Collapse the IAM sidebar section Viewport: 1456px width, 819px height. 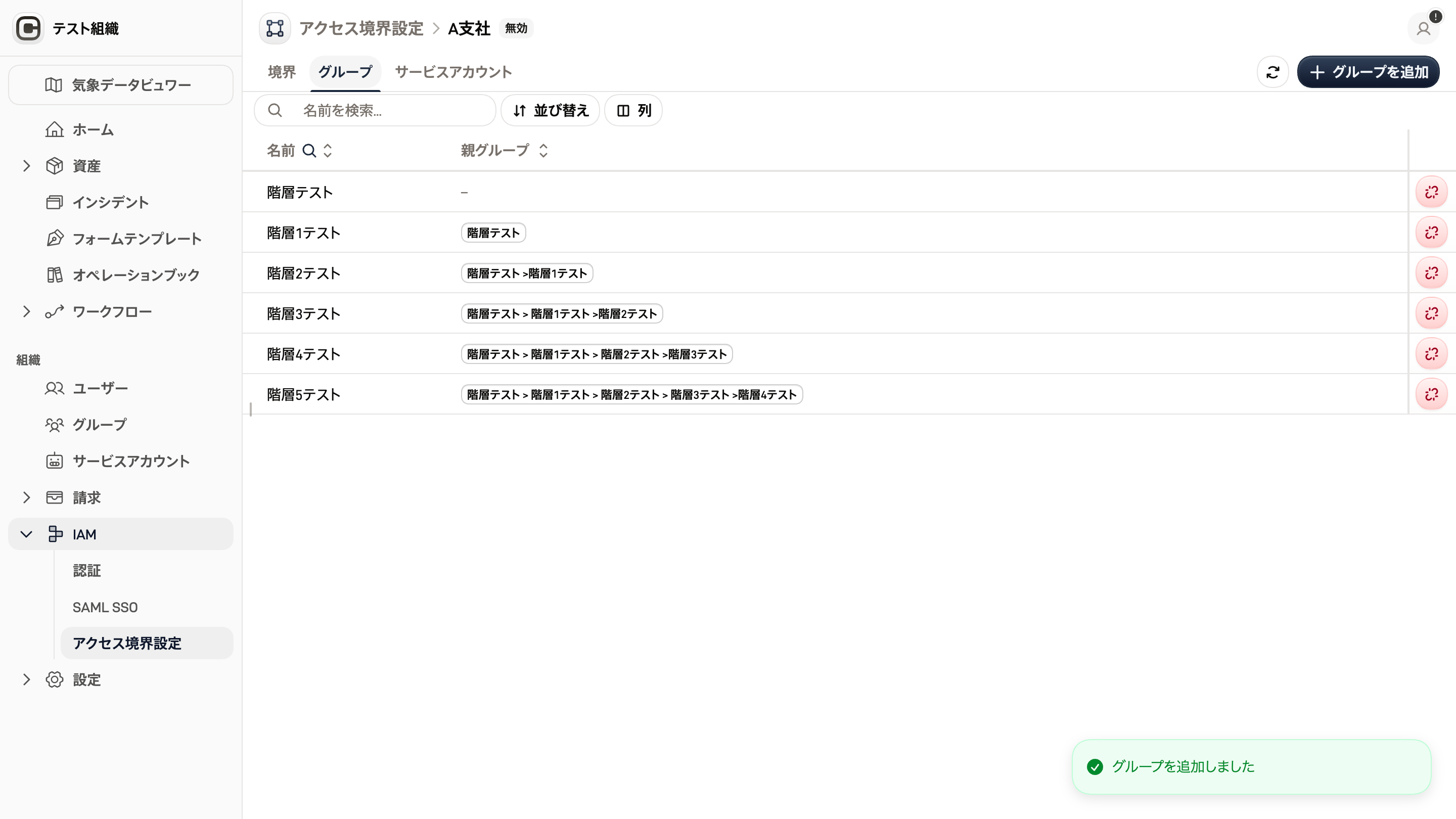tap(27, 534)
